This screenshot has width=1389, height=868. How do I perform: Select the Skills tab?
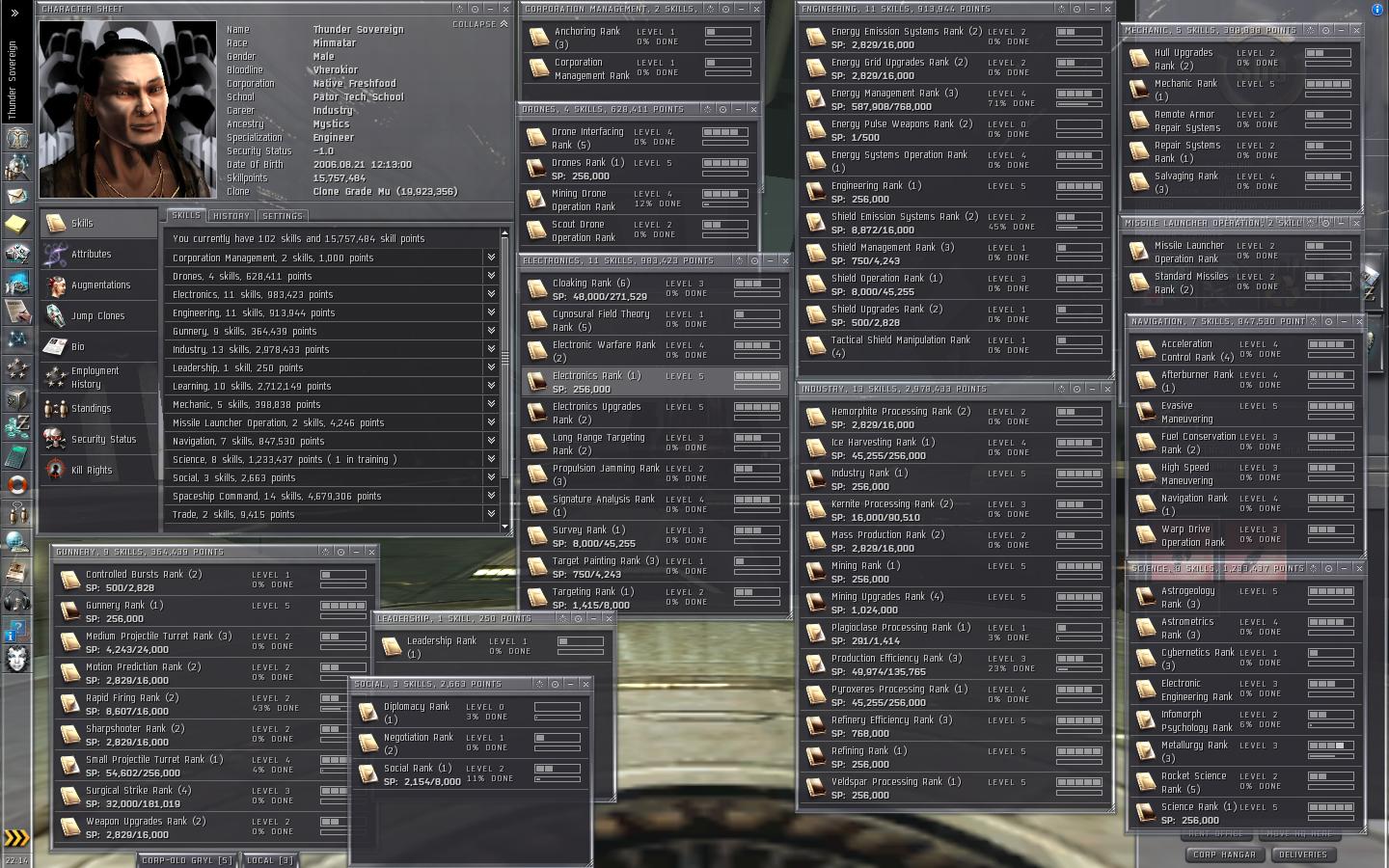tap(186, 215)
